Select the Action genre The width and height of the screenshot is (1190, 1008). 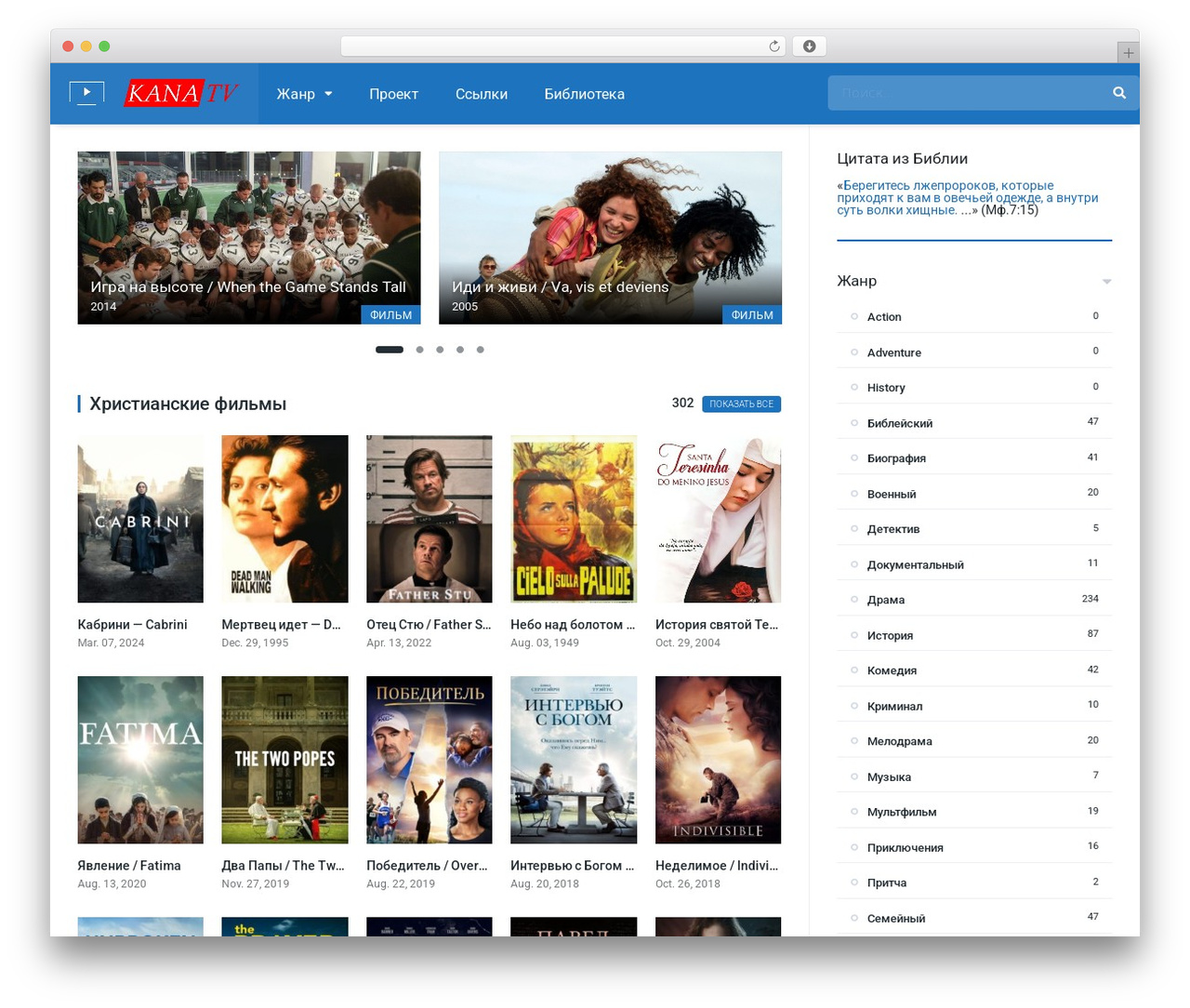coord(884,317)
